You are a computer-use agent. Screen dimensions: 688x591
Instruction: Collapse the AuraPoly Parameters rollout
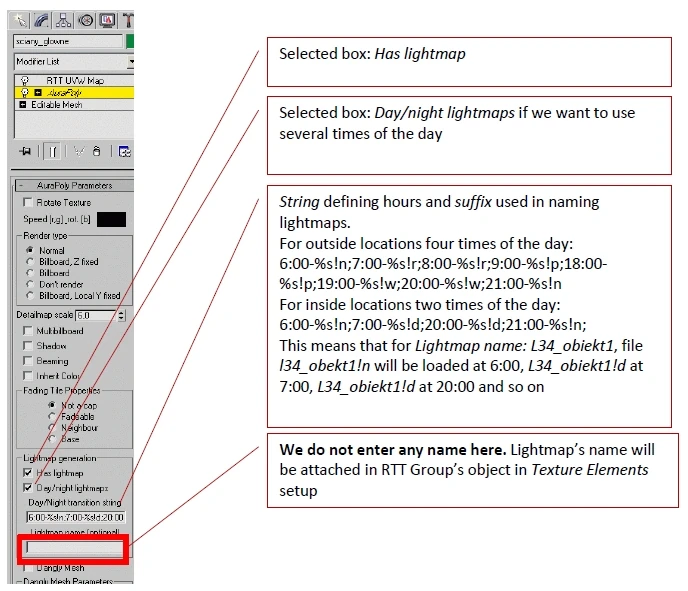pyautogui.click(x=74, y=186)
